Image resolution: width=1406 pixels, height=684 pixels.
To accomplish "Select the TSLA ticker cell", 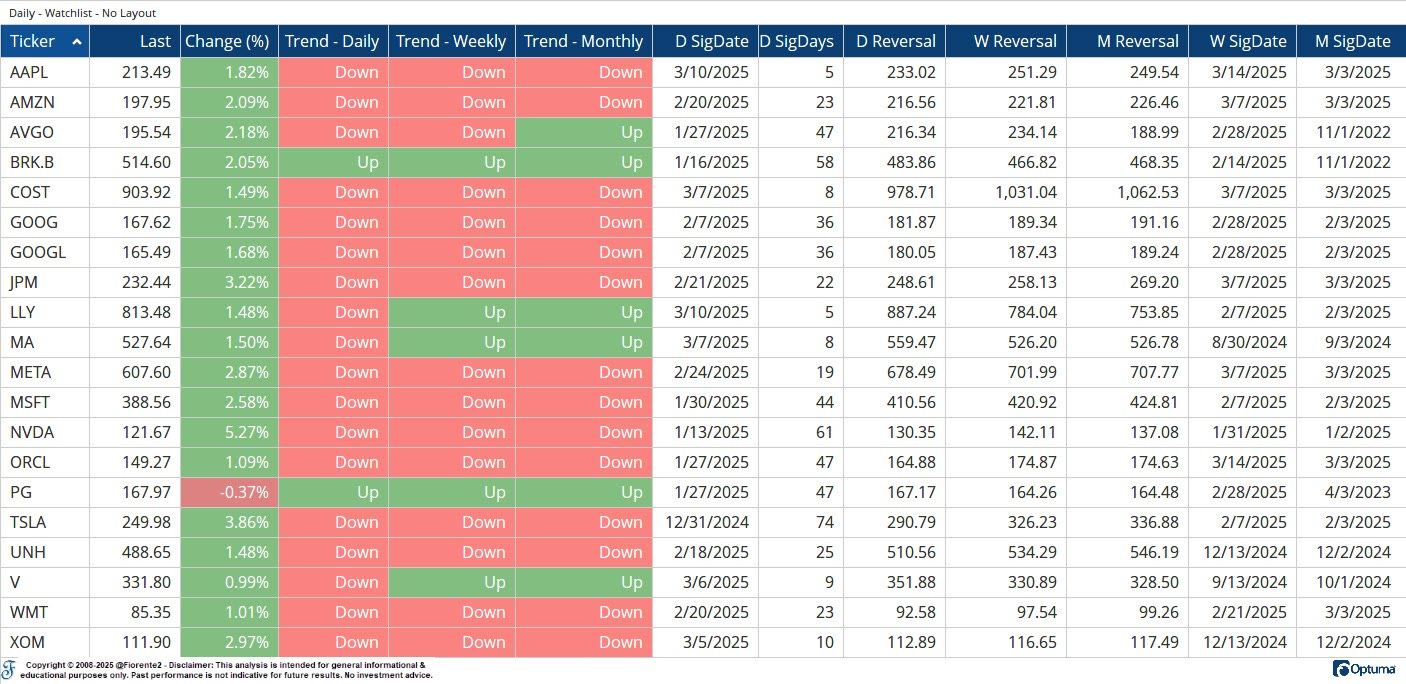I will 45,522.
